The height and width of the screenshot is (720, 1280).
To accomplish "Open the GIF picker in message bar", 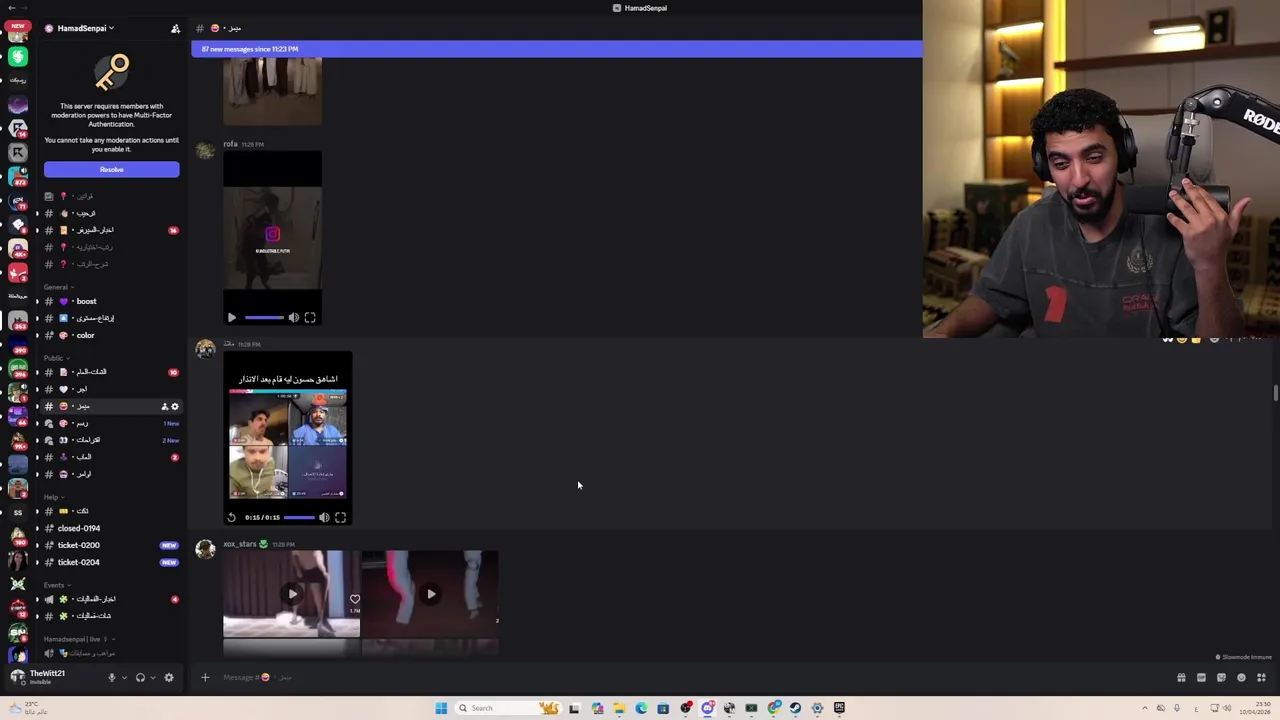I will pos(1201,678).
